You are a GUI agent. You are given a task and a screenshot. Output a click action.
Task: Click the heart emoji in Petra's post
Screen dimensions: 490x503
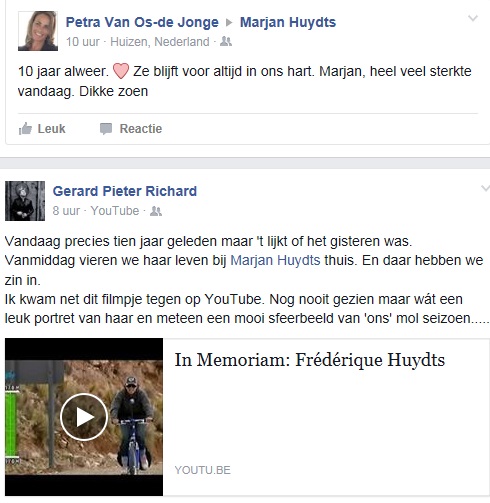pyautogui.click(x=121, y=71)
